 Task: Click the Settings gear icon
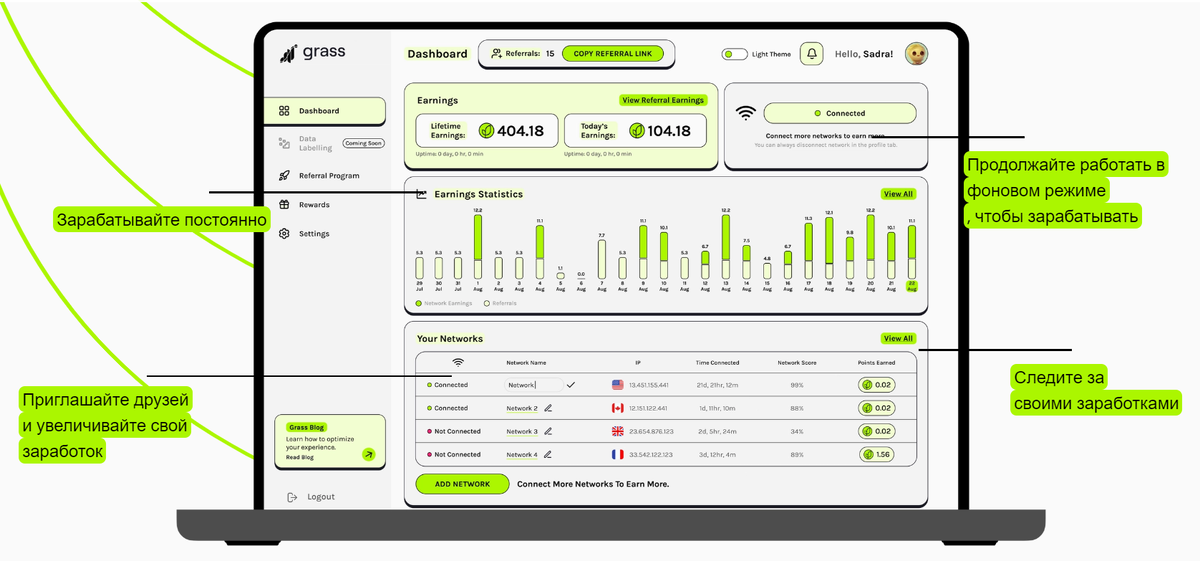click(x=284, y=234)
